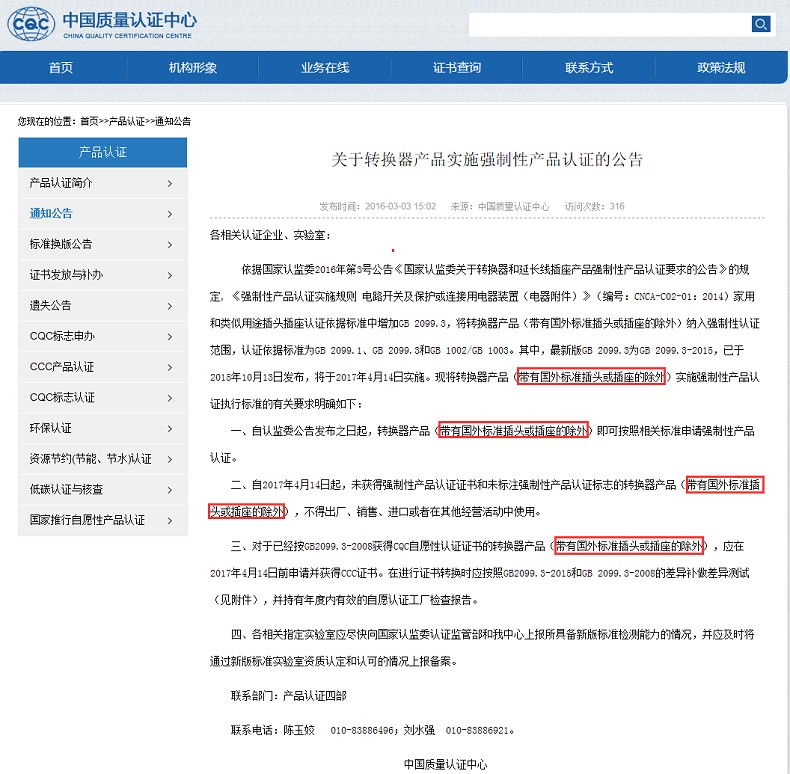Open the 机构形象 navigation menu
The image size is (790, 774).
click(x=193, y=68)
